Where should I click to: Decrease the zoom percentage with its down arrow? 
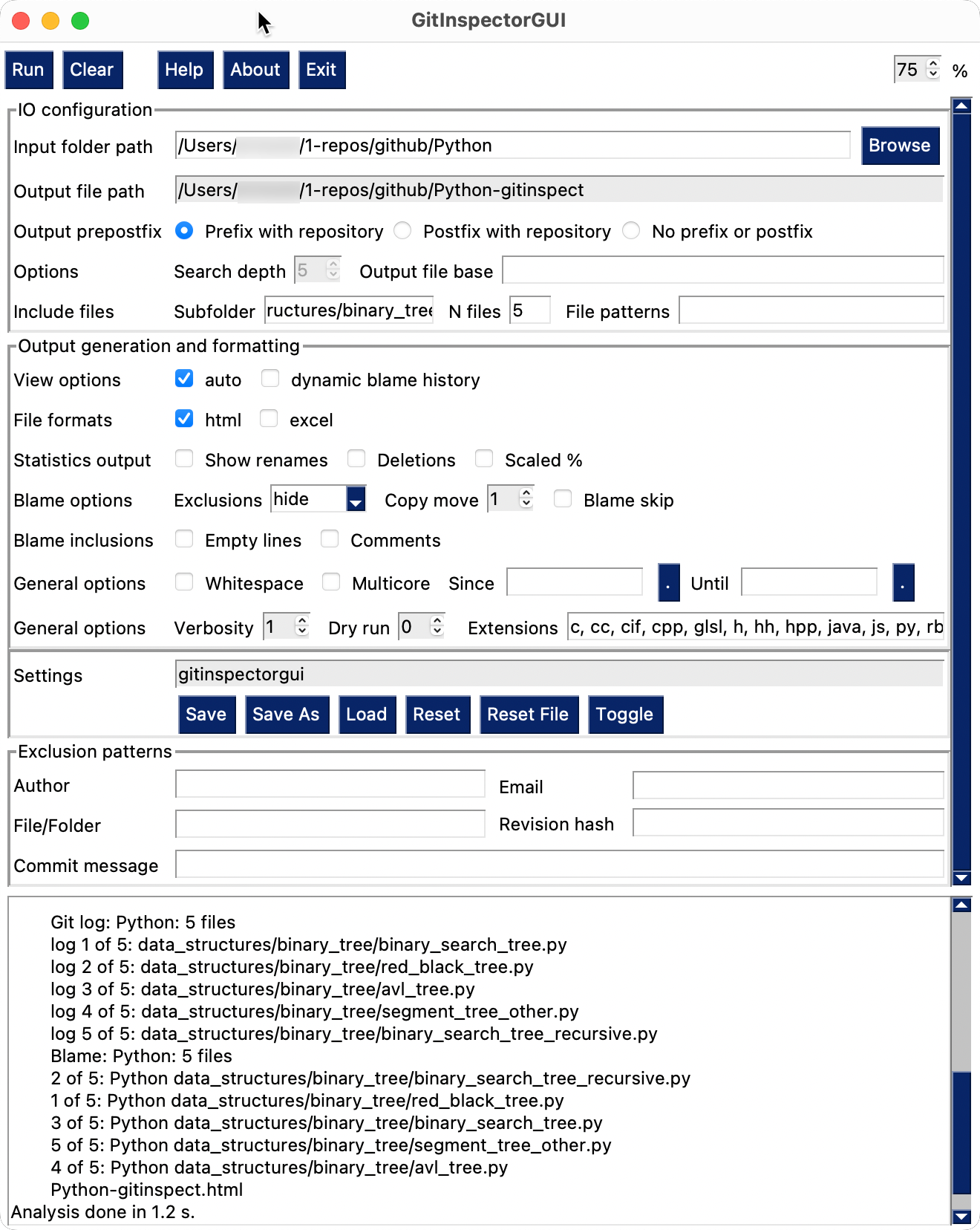[933, 74]
